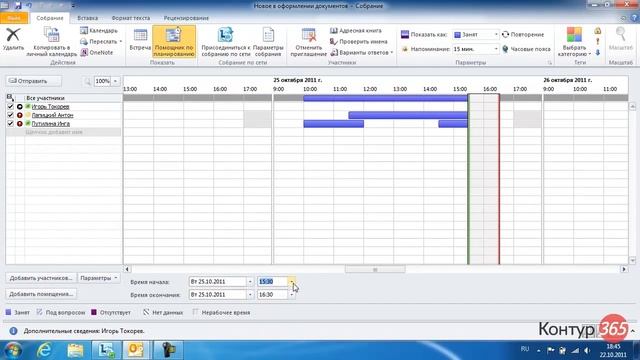Click attendee name Игорь Токарев link

(x=50, y=107)
